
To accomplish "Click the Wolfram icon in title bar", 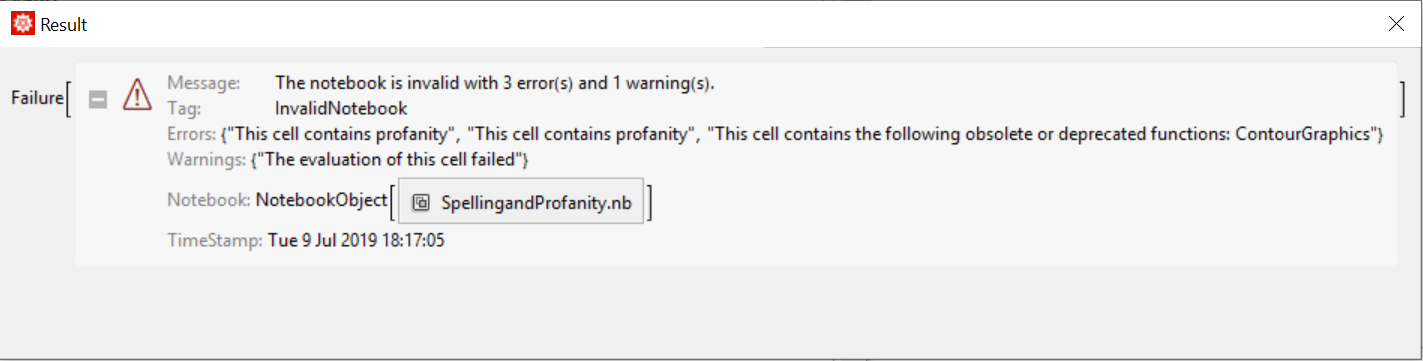I will (21, 24).
